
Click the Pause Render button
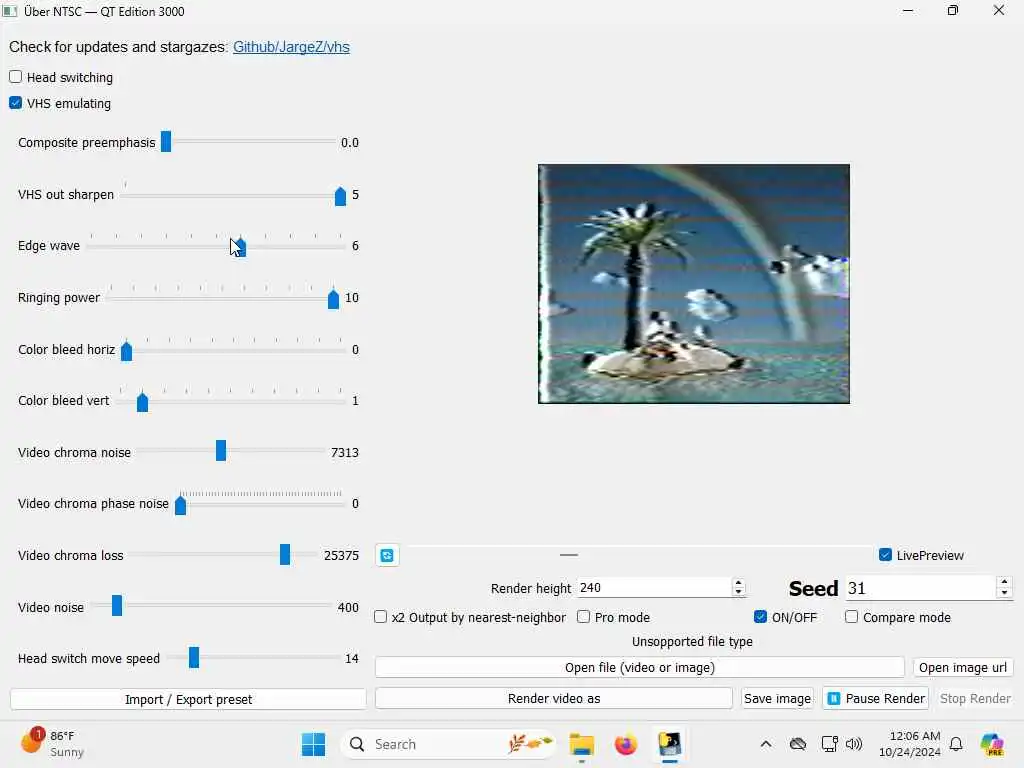876,699
